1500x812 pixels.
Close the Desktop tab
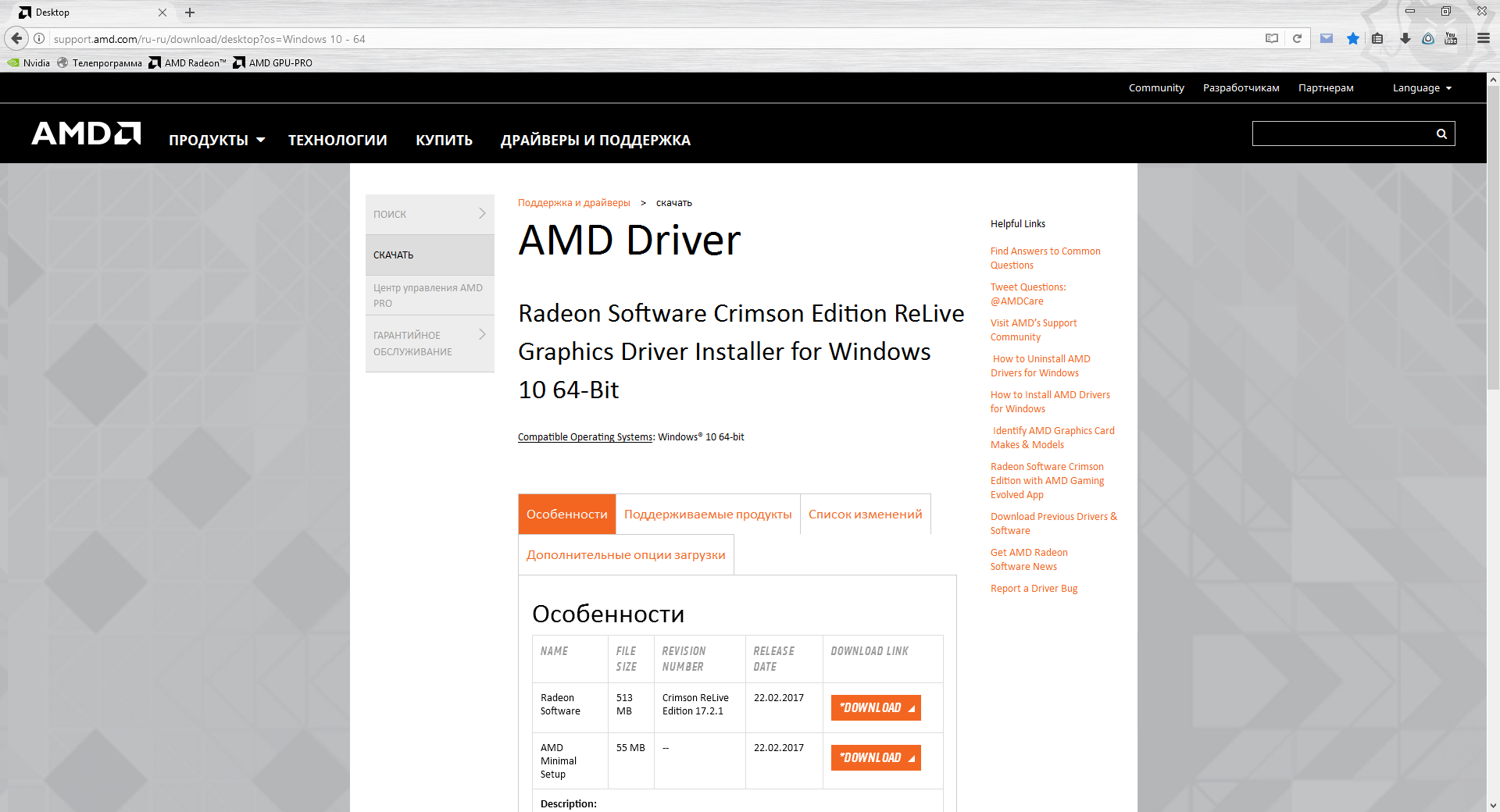tap(162, 12)
